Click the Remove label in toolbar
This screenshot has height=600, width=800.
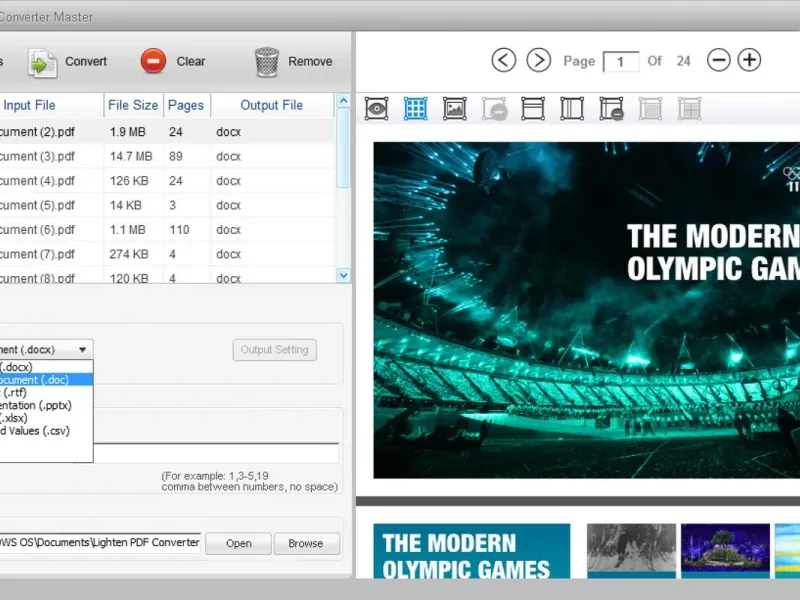tap(310, 61)
